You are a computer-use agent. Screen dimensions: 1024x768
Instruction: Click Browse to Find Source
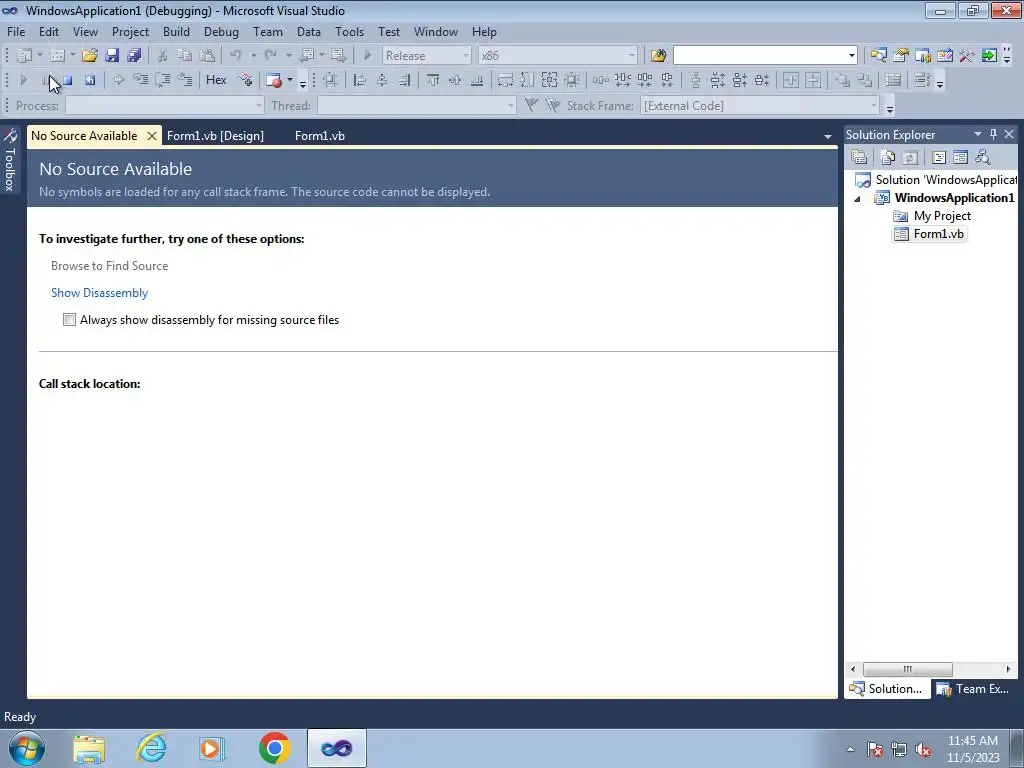point(109,266)
